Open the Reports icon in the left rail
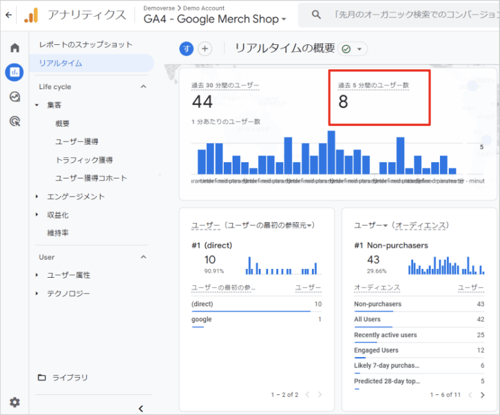Image resolution: width=500 pixels, height=415 pixels. [x=15, y=72]
